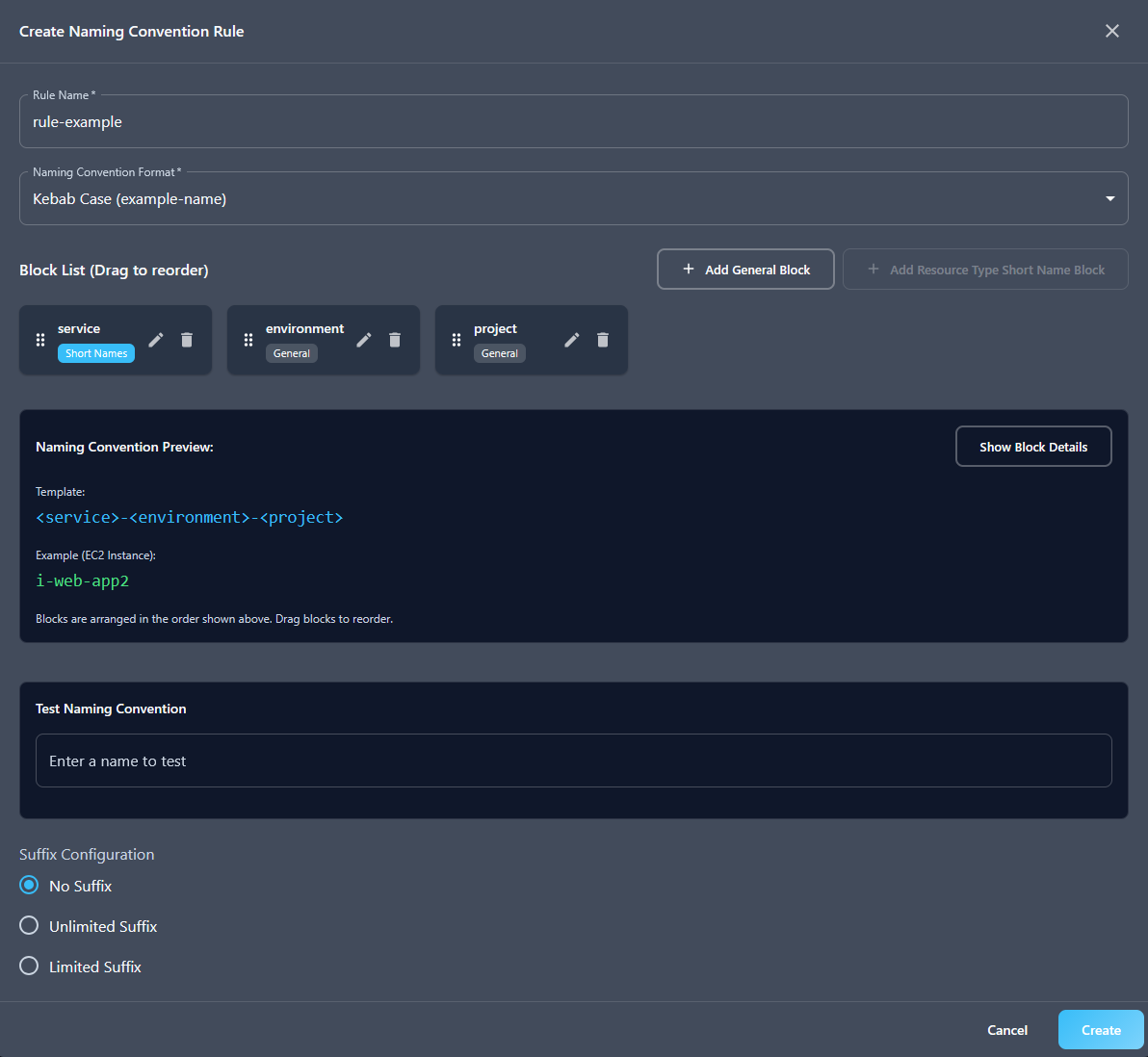
Task: Delete the environment block
Action: click(x=395, y=340)
